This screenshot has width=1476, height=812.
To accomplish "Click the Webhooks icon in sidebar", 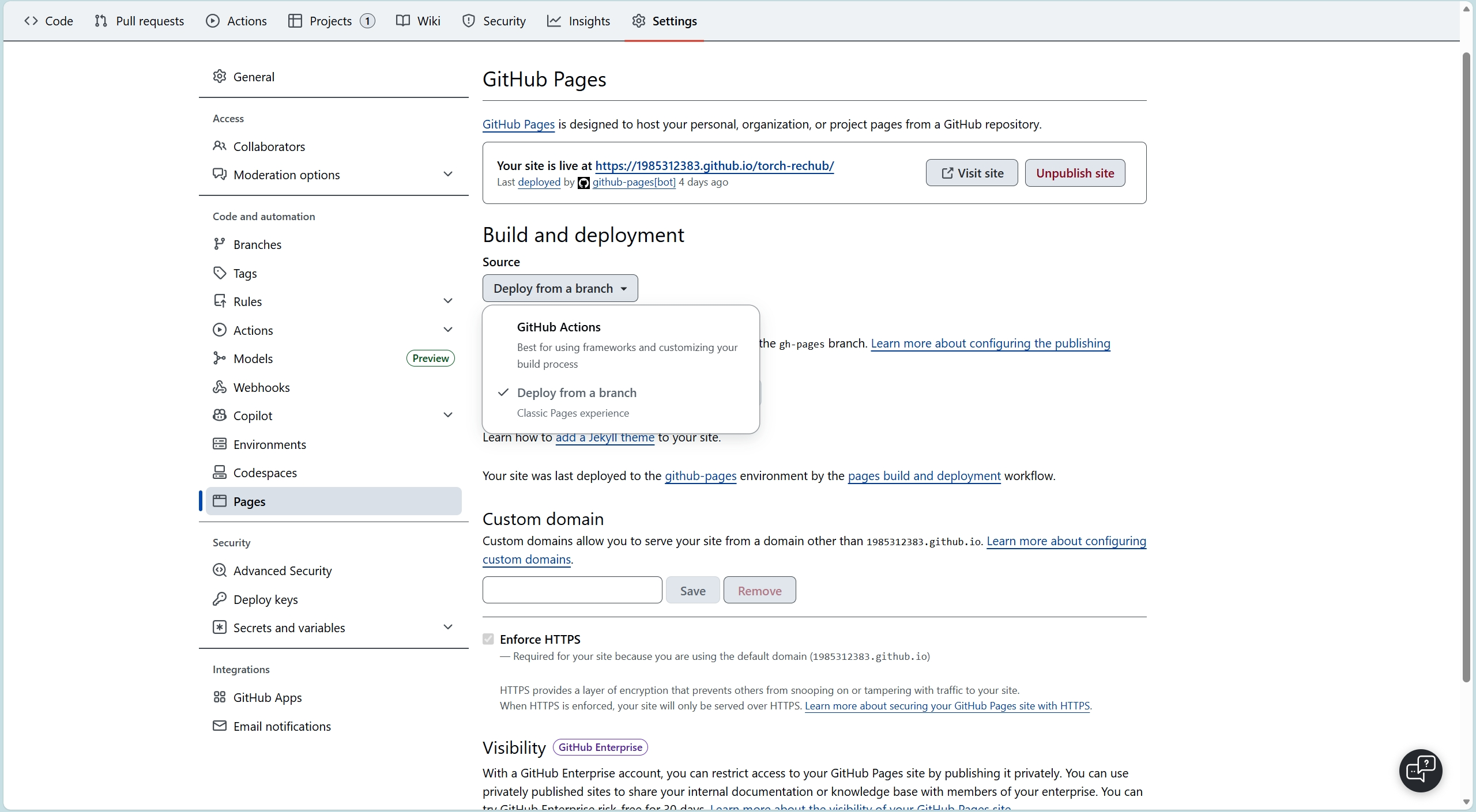I will pos(219,387).
